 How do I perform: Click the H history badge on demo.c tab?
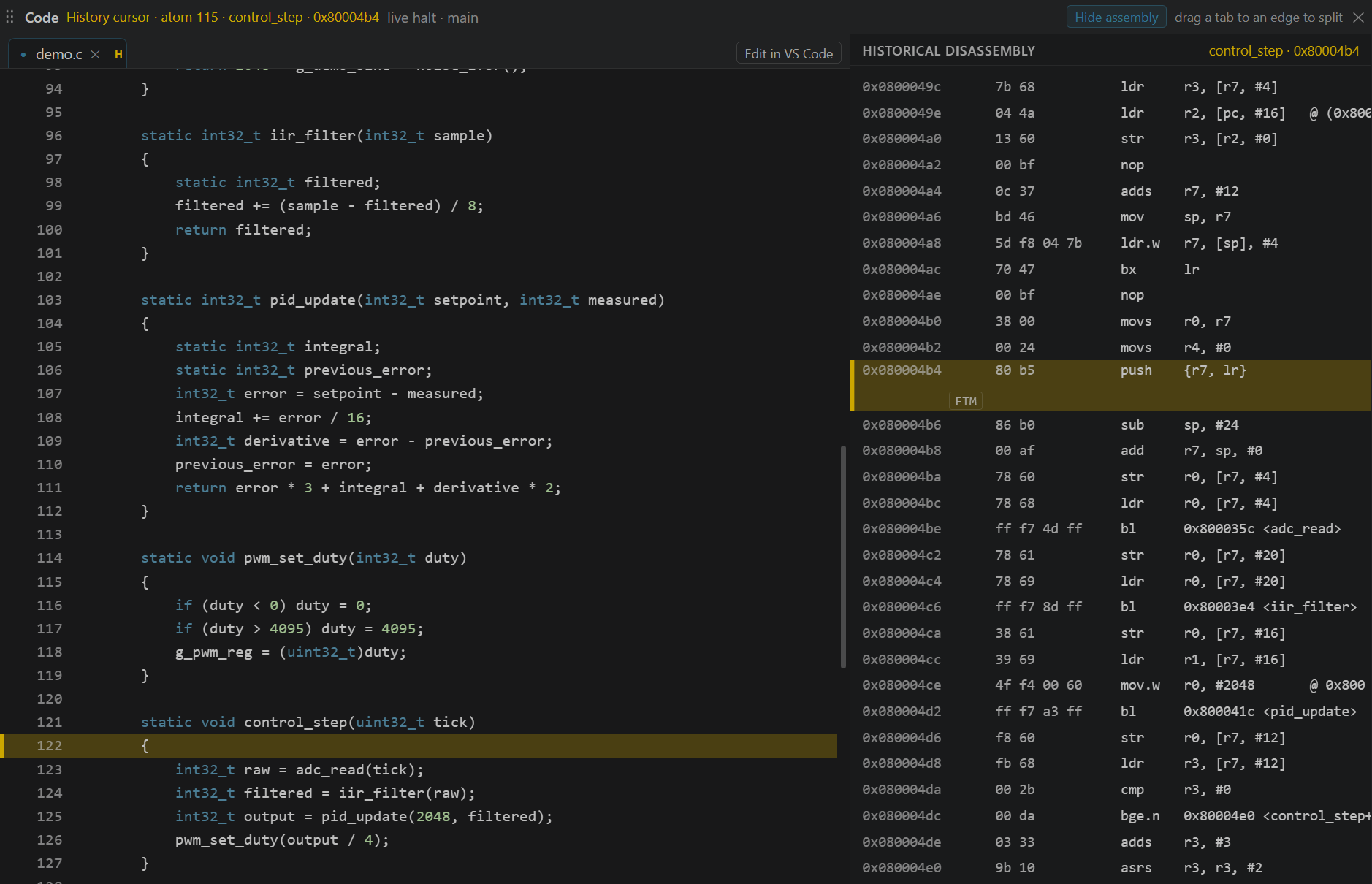point(118,54)
